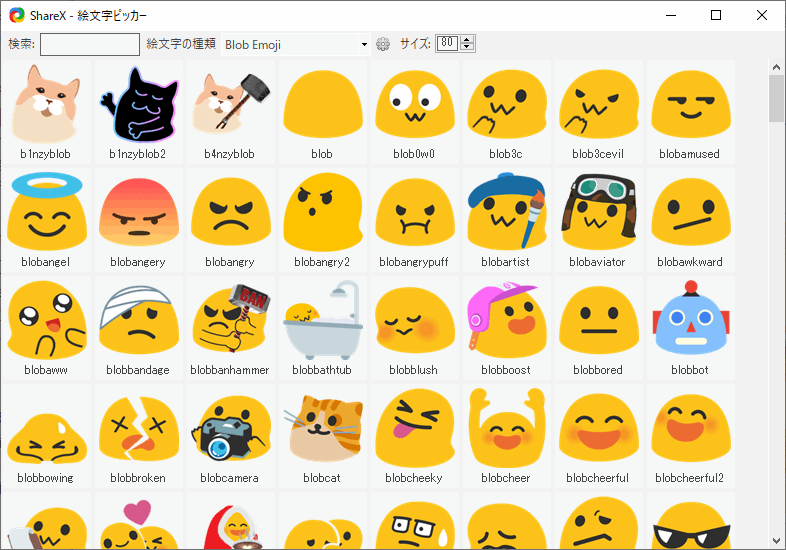Maximize the emoji picker window
Screen dimensions: 786x550
point(716,15)
